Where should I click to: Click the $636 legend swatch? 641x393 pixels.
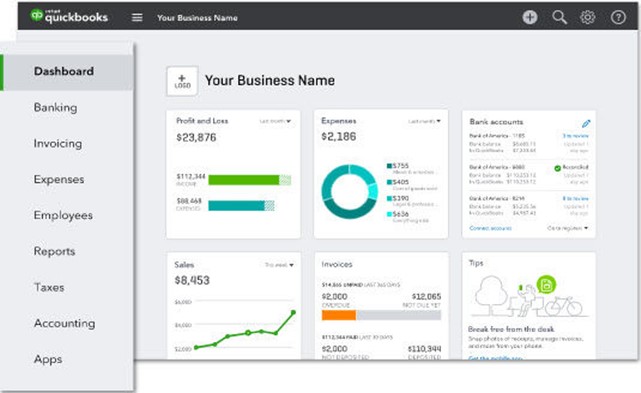(x=389, y=214)
